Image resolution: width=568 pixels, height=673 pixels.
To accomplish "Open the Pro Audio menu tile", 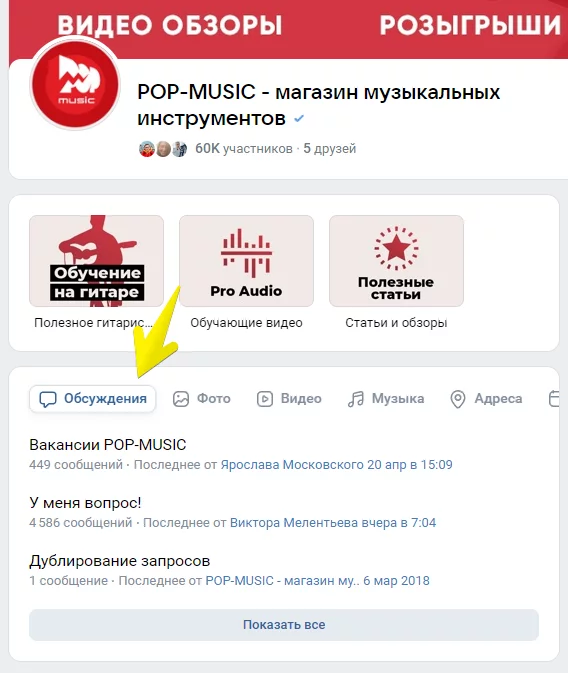I will pos(246,261).
